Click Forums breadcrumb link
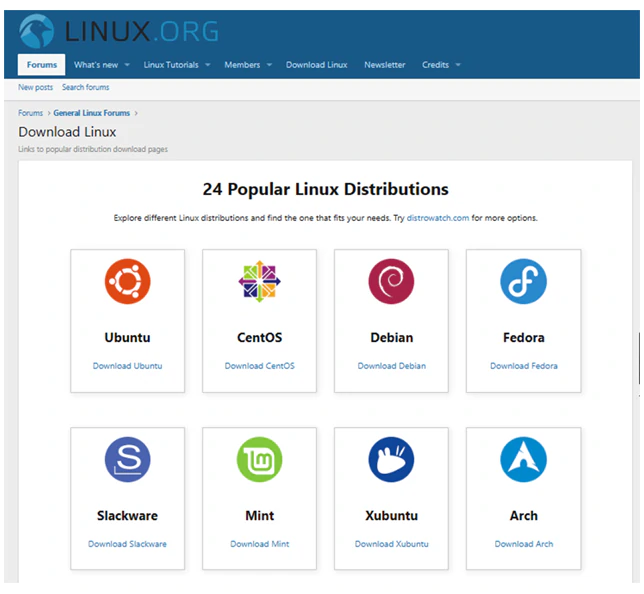The image size is (644, 594). pyautogui.click(x=30, y=113)
